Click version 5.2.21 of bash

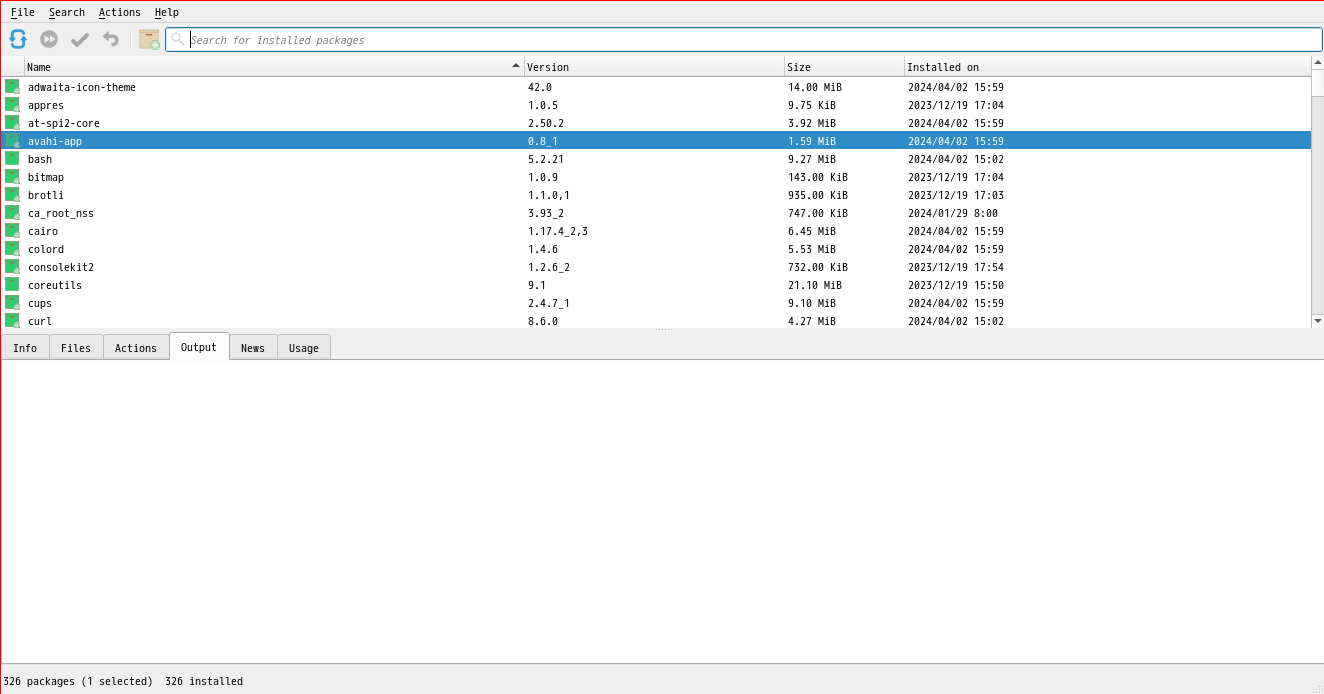tap(546, 159)
